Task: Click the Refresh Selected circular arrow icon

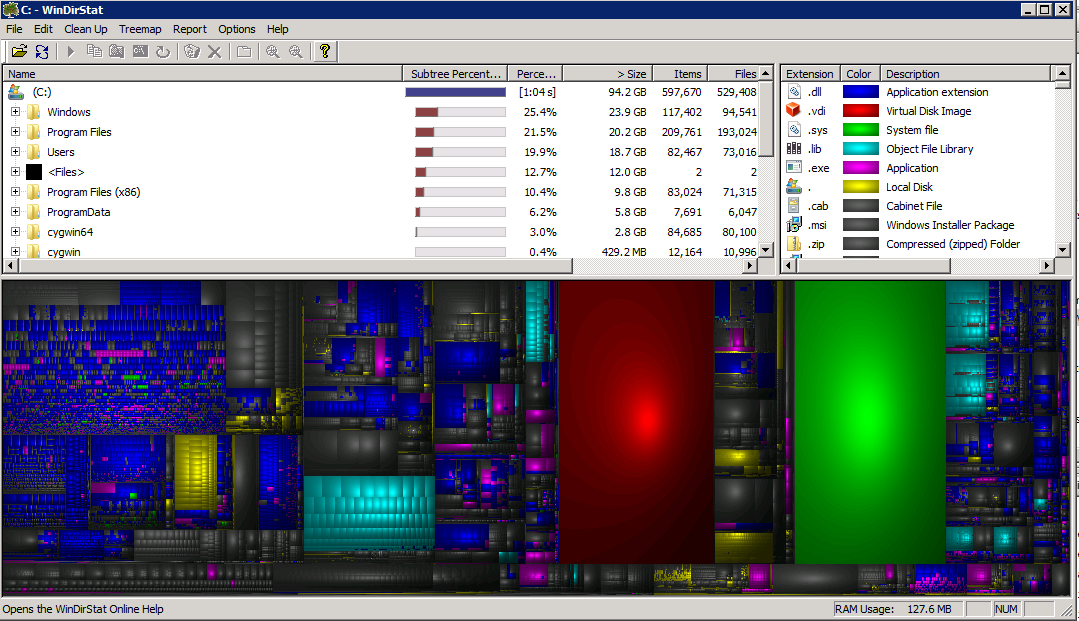Action: click(162, 51)
